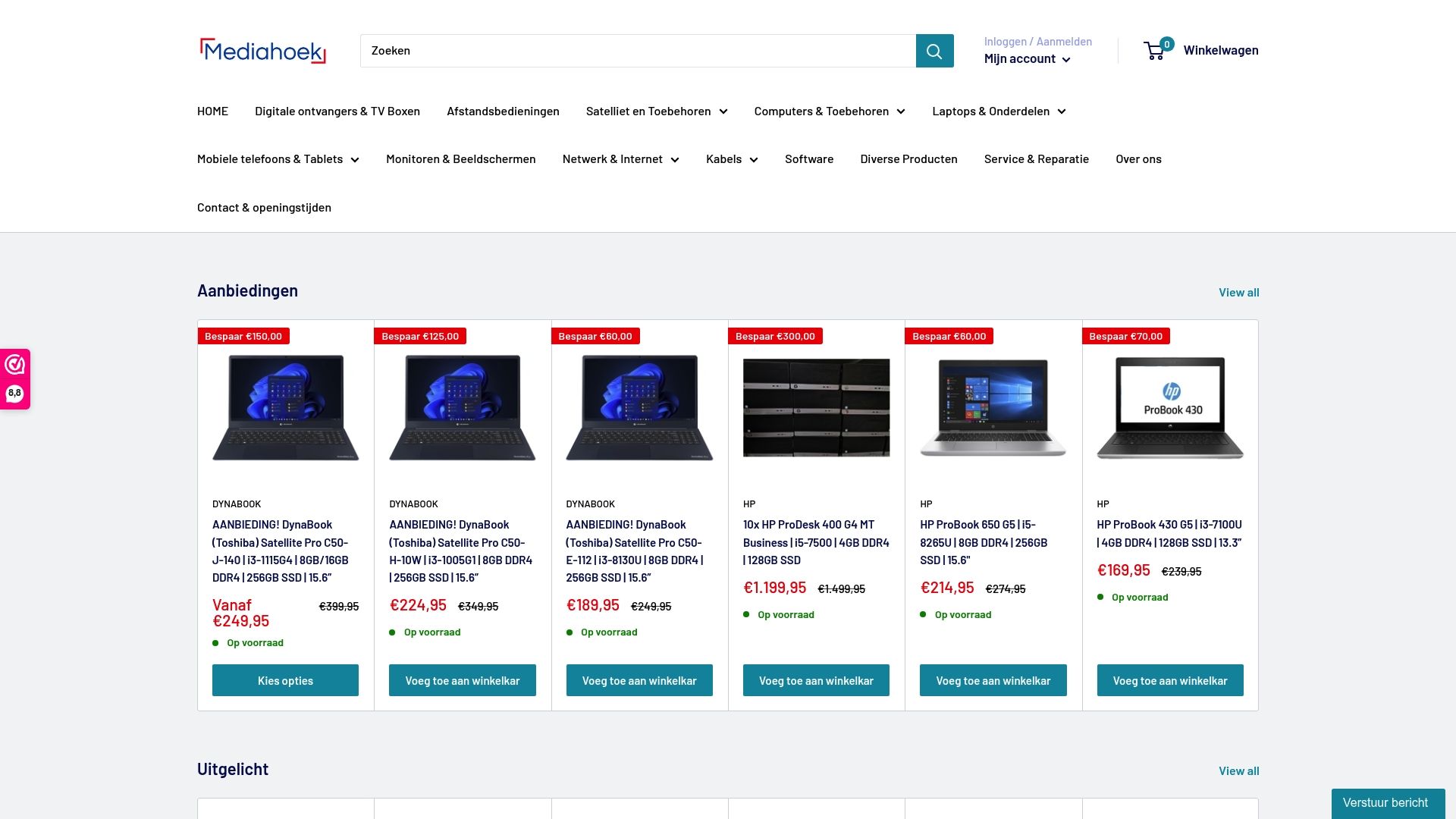Expand the Mijn account dropdown
The image size is (1456, 819).
(x=1027, y=59)
